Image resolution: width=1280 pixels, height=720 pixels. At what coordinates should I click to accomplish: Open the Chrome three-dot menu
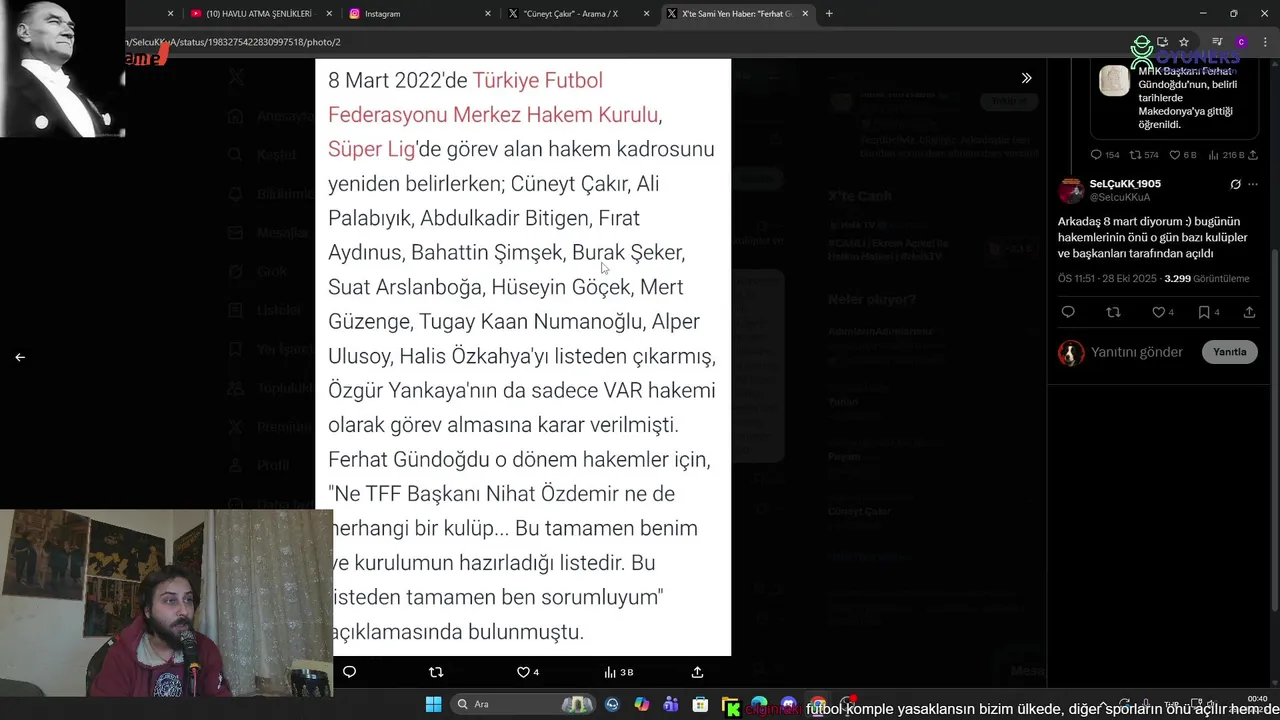(x=1263, y=42)
